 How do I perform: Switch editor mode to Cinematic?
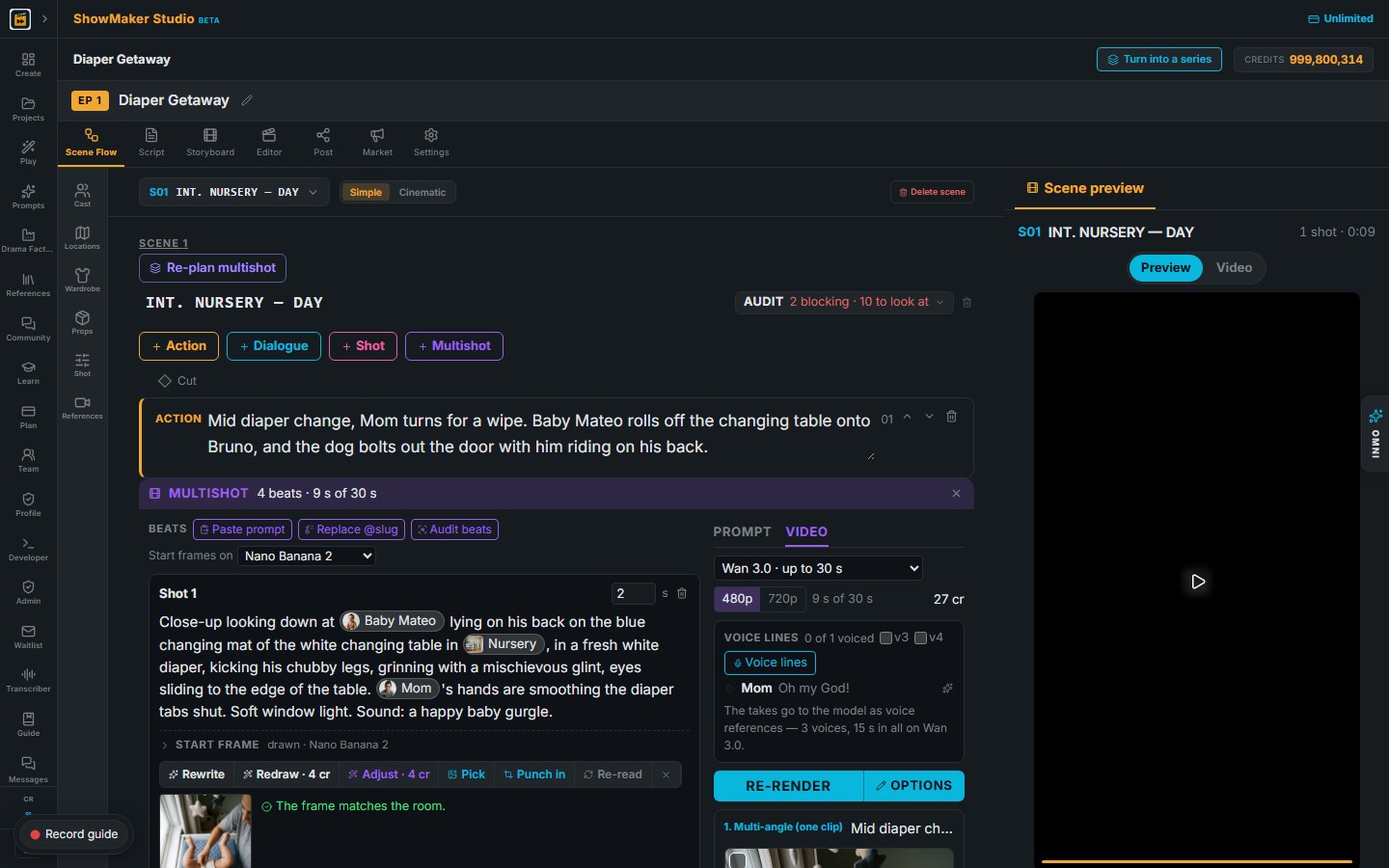[x=422, y=192]
